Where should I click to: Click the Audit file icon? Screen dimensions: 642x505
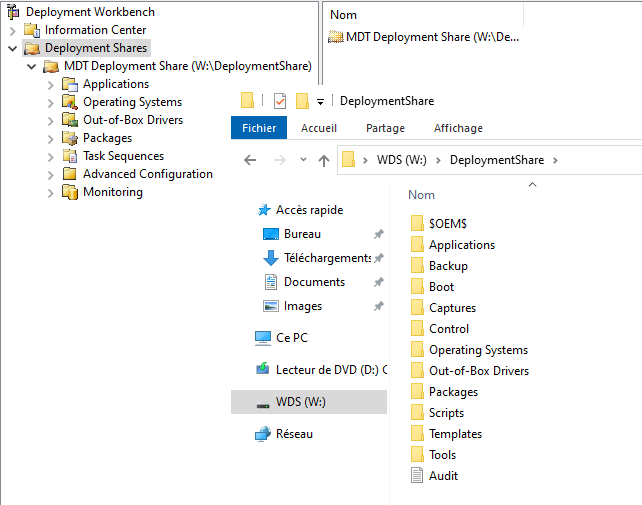pyautogui.click(x=417, y=476)
